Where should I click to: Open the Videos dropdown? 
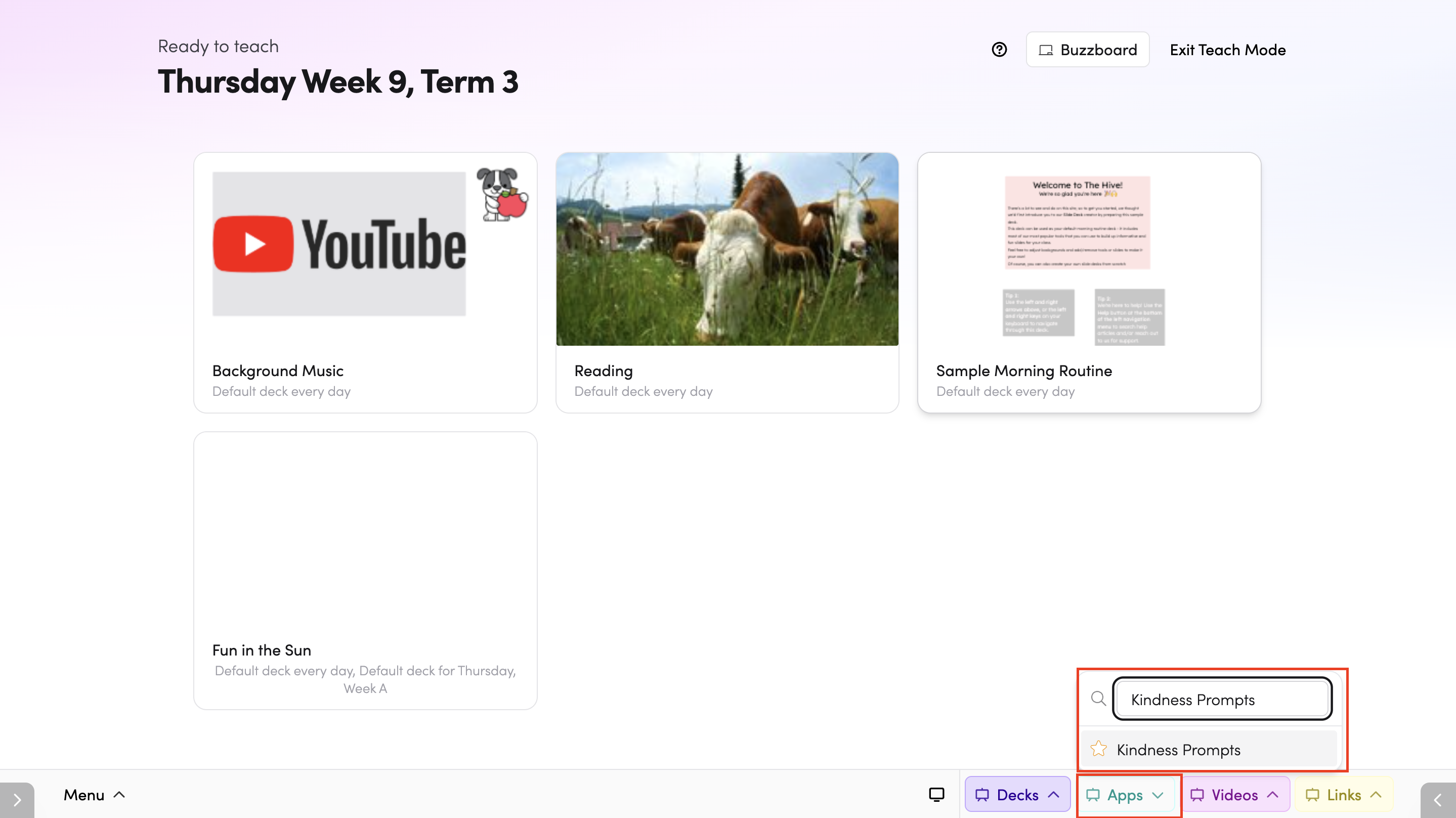[x=1234, y=795]
